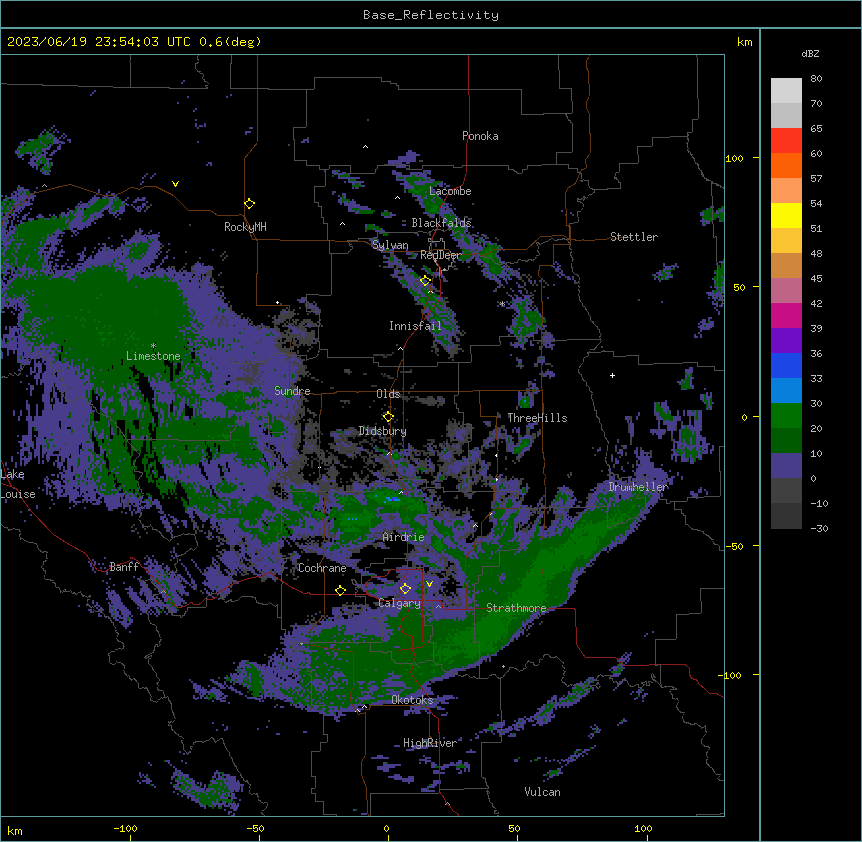
Task: Click the vertical axis 0 tick label
Action: click(744, 418)
